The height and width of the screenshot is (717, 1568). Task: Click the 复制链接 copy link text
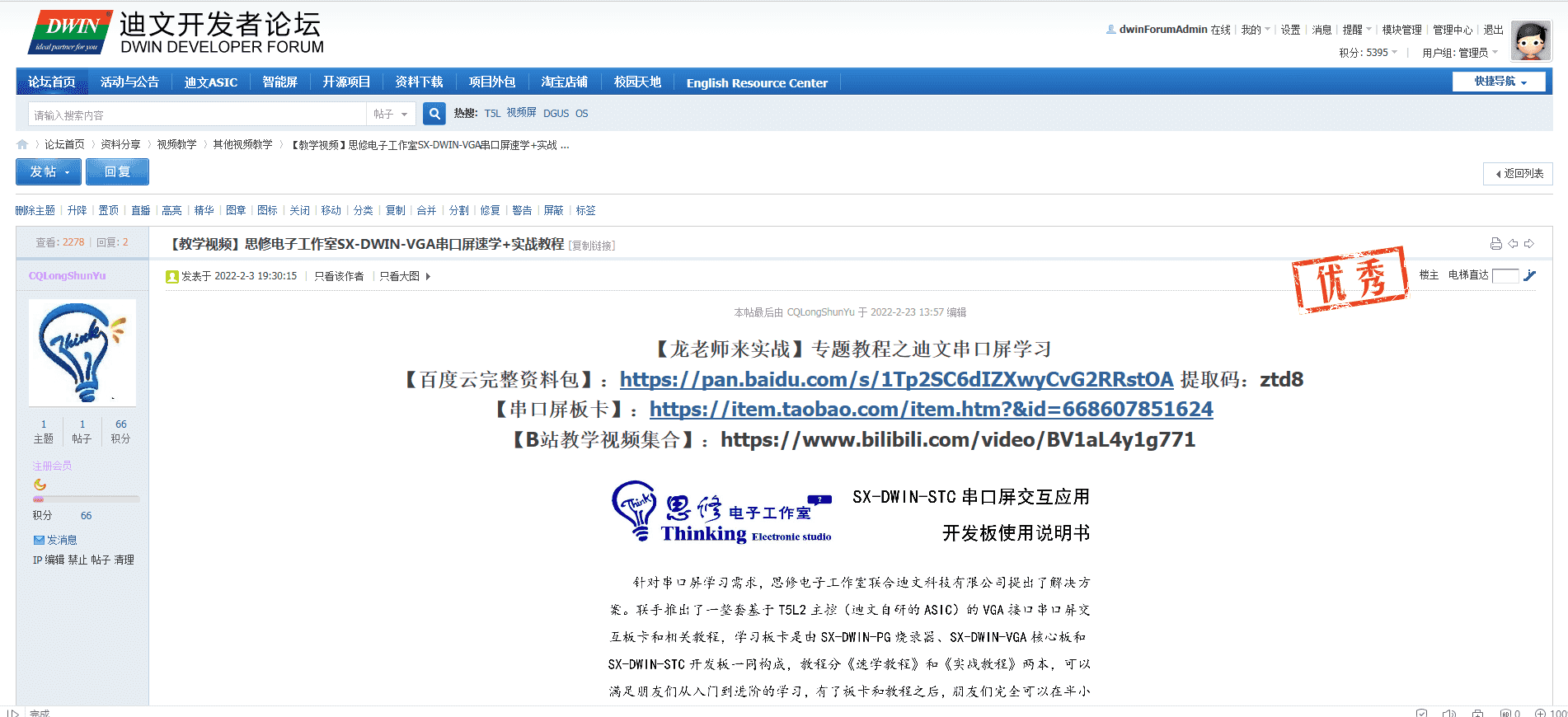pos(592,246)
